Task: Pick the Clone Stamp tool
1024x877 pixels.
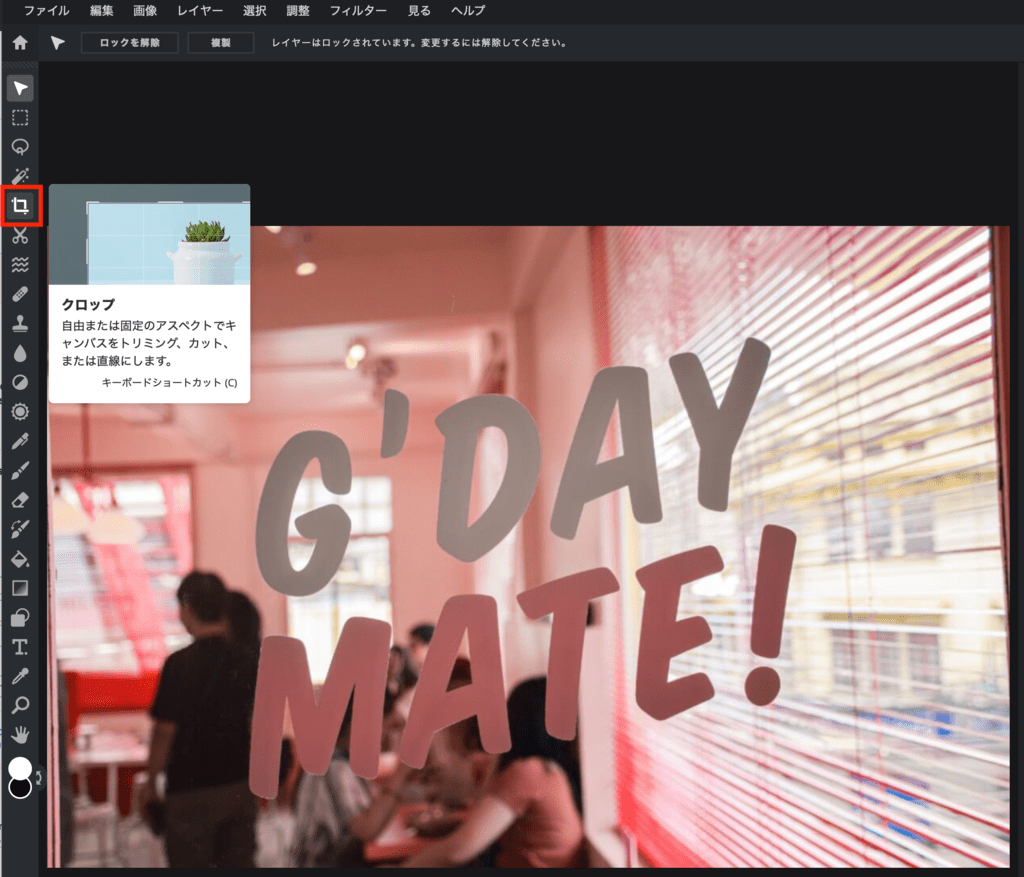Action: point(18,324)
